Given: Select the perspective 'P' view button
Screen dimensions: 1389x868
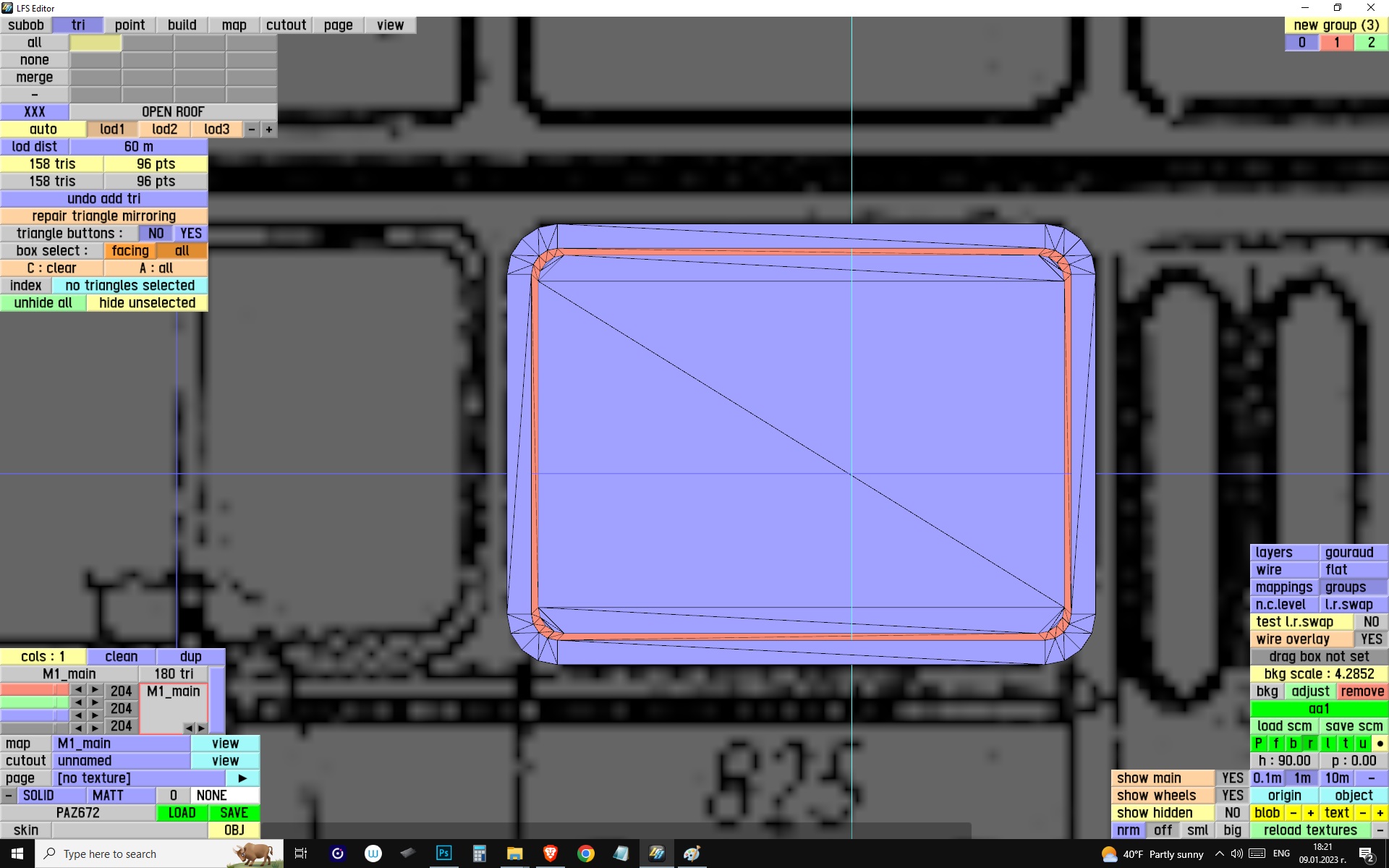Looking at the screenshot, I should click(x=1258, y=743).
